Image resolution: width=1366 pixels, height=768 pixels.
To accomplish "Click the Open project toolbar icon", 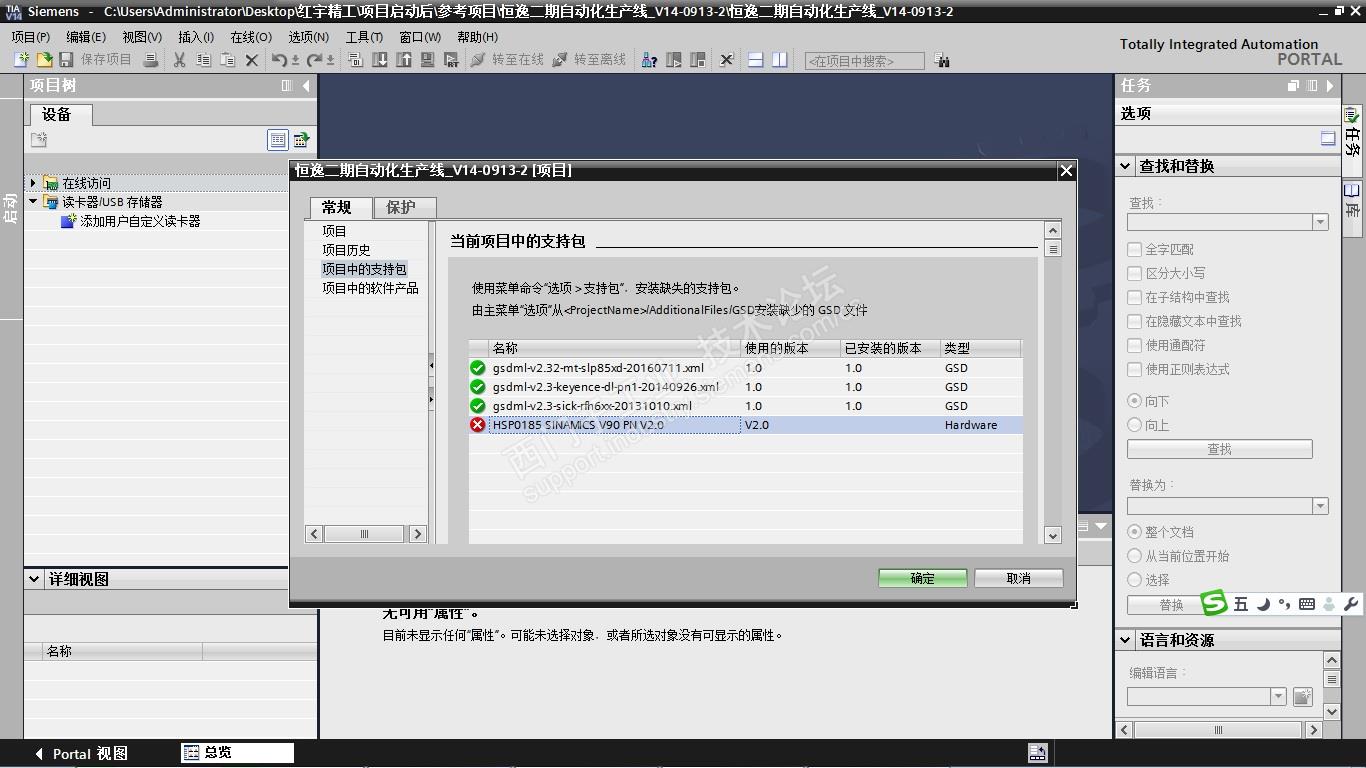I will tap(44, 60).
